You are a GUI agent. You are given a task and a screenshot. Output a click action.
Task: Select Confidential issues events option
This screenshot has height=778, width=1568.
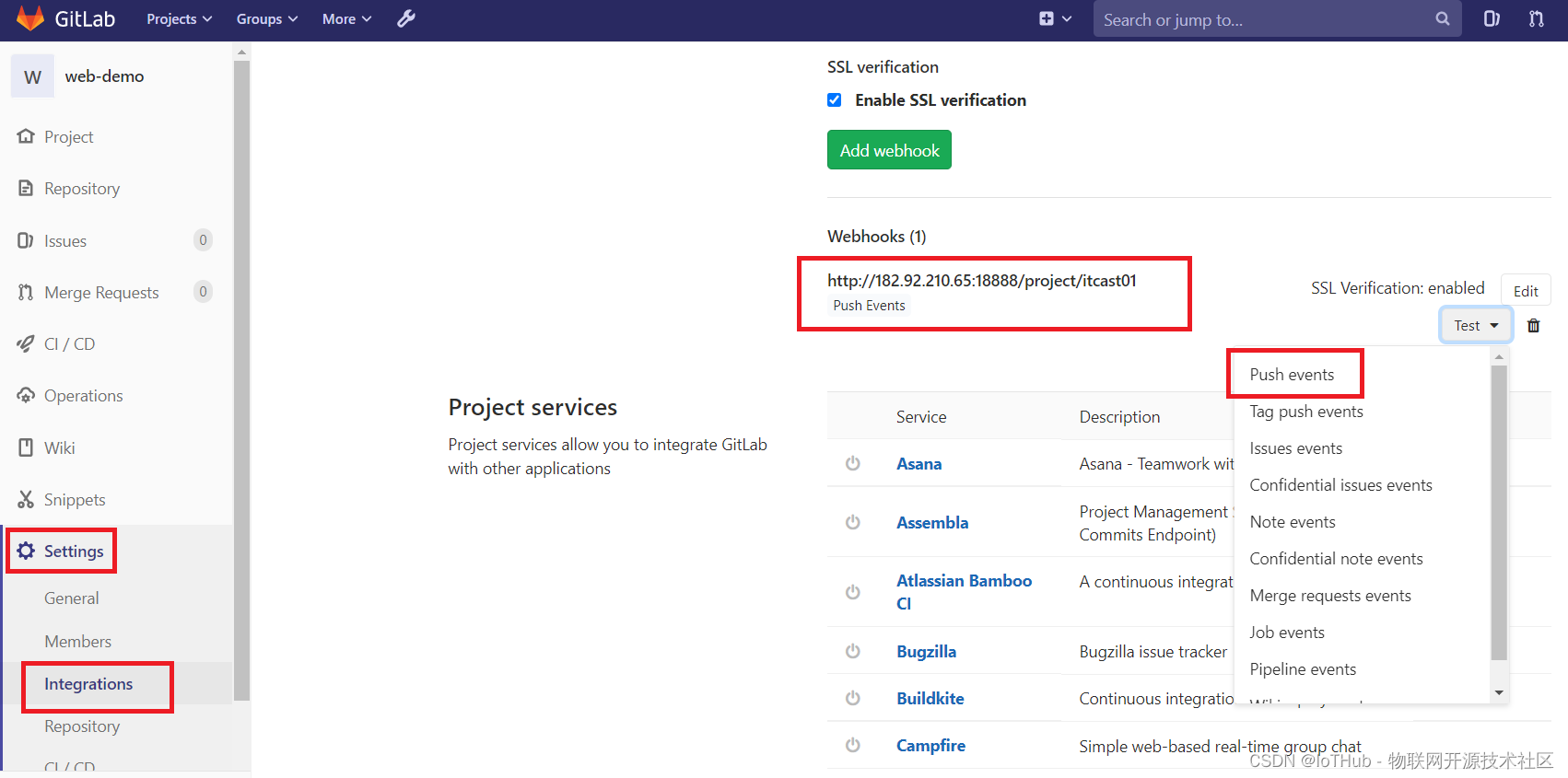coord(1340,485)
